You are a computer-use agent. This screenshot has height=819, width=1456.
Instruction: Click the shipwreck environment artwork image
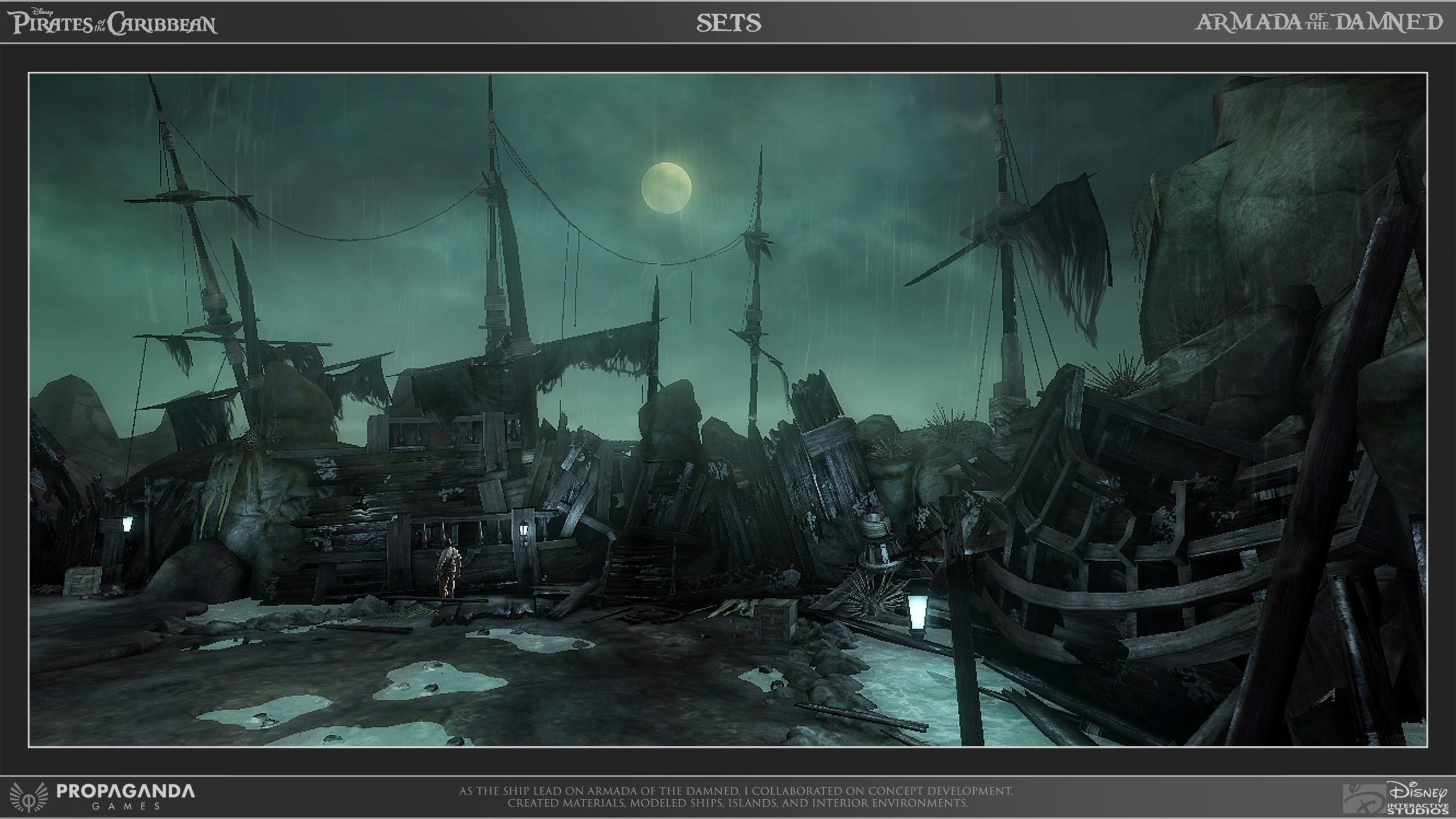tap(727, 409)
